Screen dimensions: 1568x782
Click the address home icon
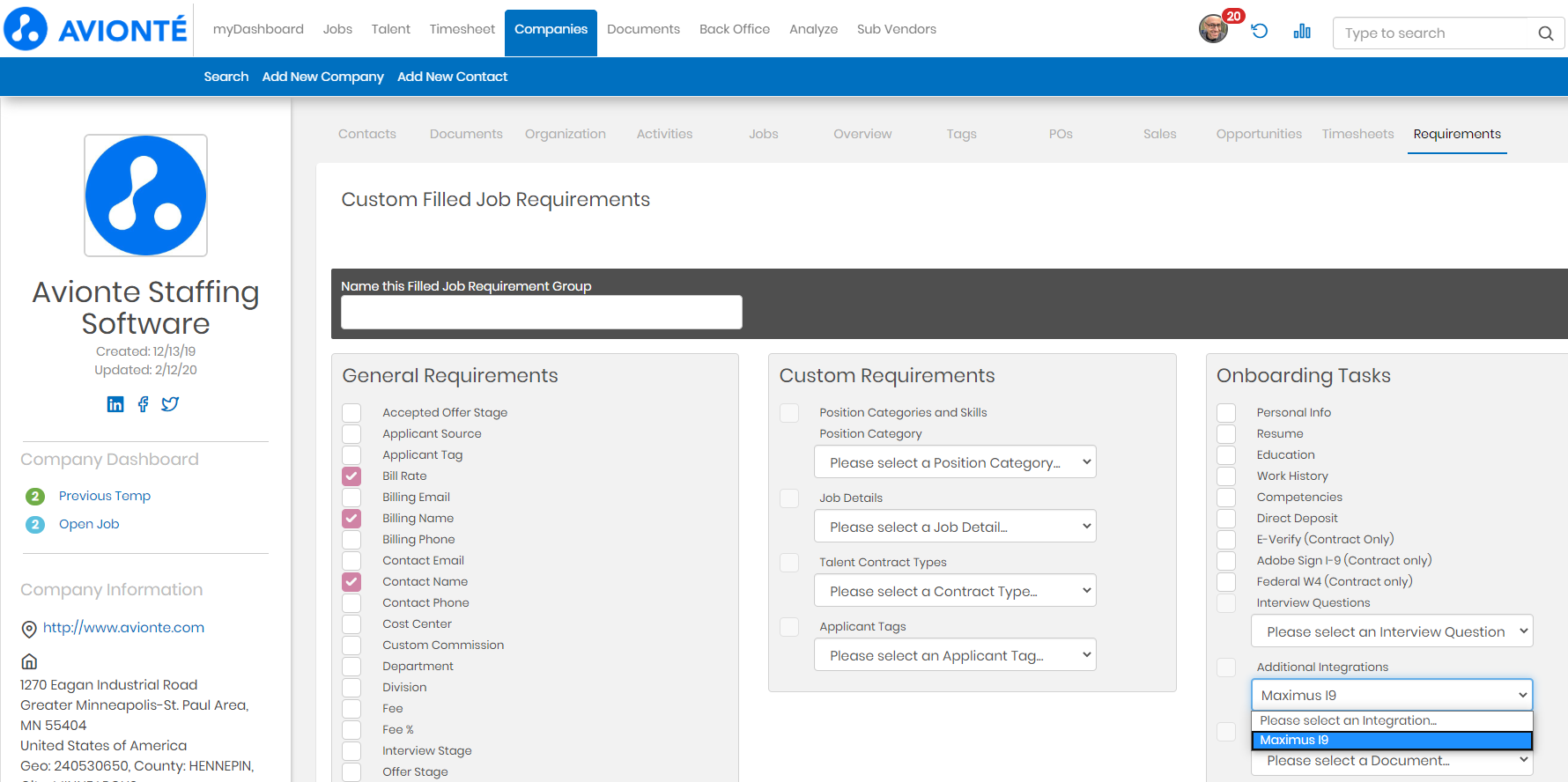click(x=29, y=661)
